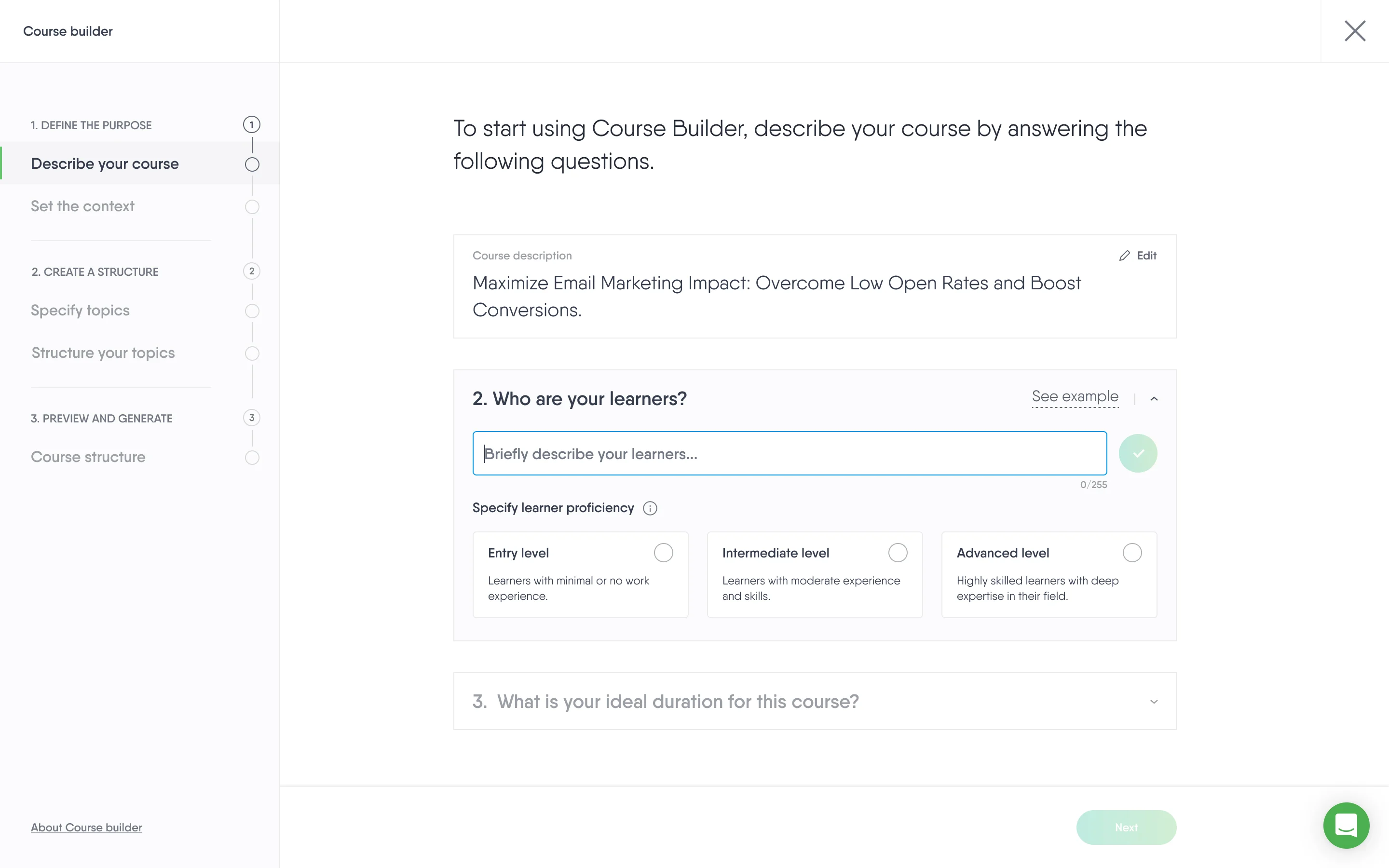Click the pencil Edit icon
This screenshot has width=1389, height=868.
(1124, 256)
